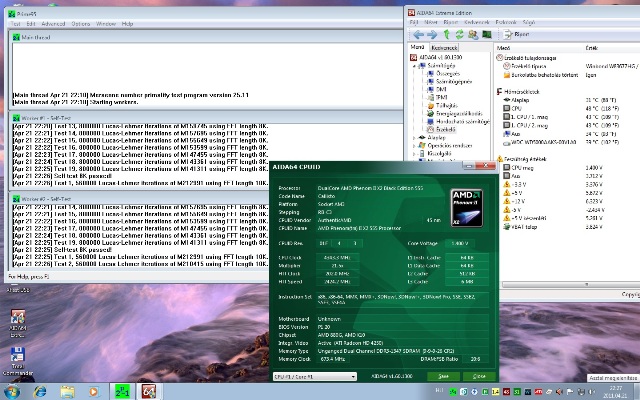
Task: Open the Window menu in Prime95
Action: tap(106, 24)
